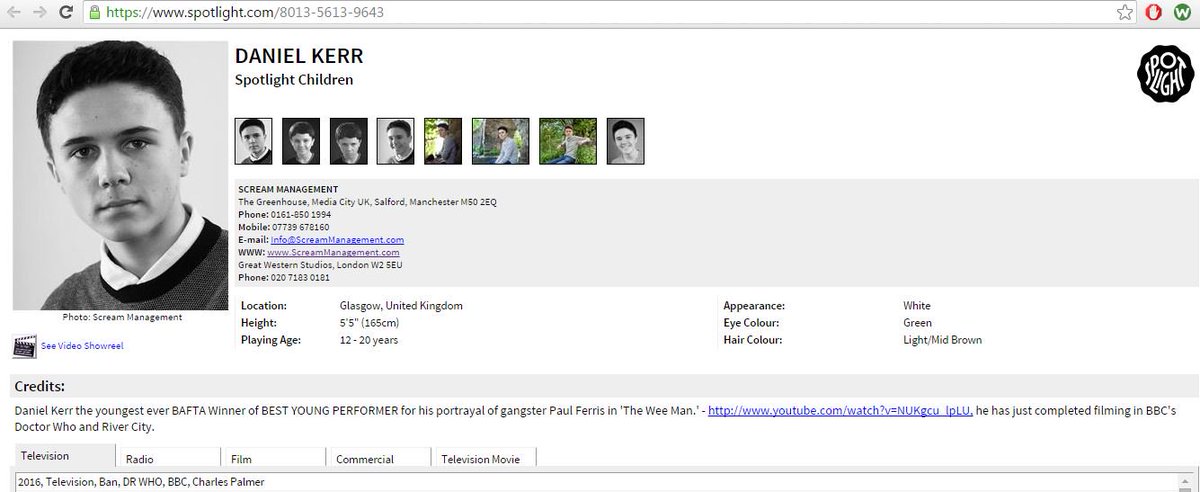Open the seventh green garden thumbnail
The width and height of the screenshot is (1200, 492).
pos(568,141)
